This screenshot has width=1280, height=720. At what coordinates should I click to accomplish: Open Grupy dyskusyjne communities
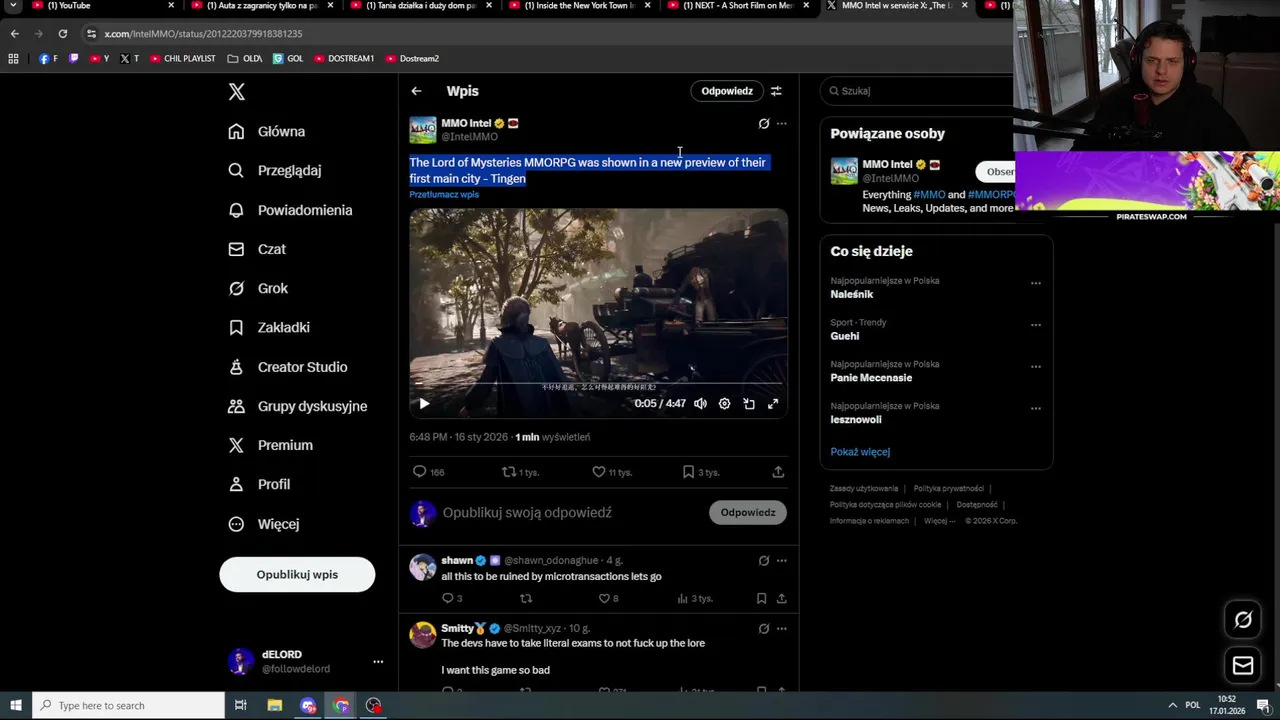[x=297, y=406]
